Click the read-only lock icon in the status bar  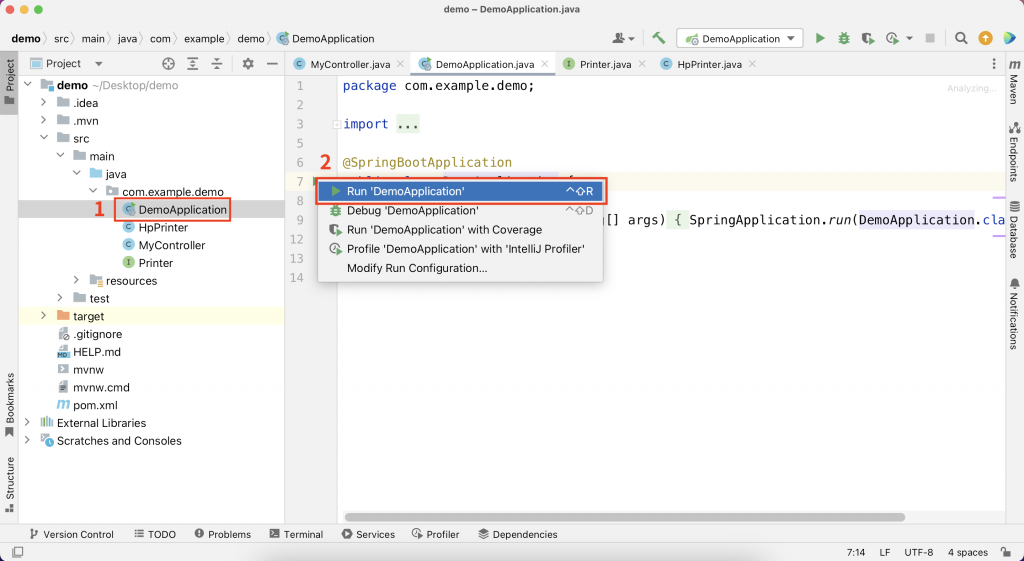point(1006,553)
